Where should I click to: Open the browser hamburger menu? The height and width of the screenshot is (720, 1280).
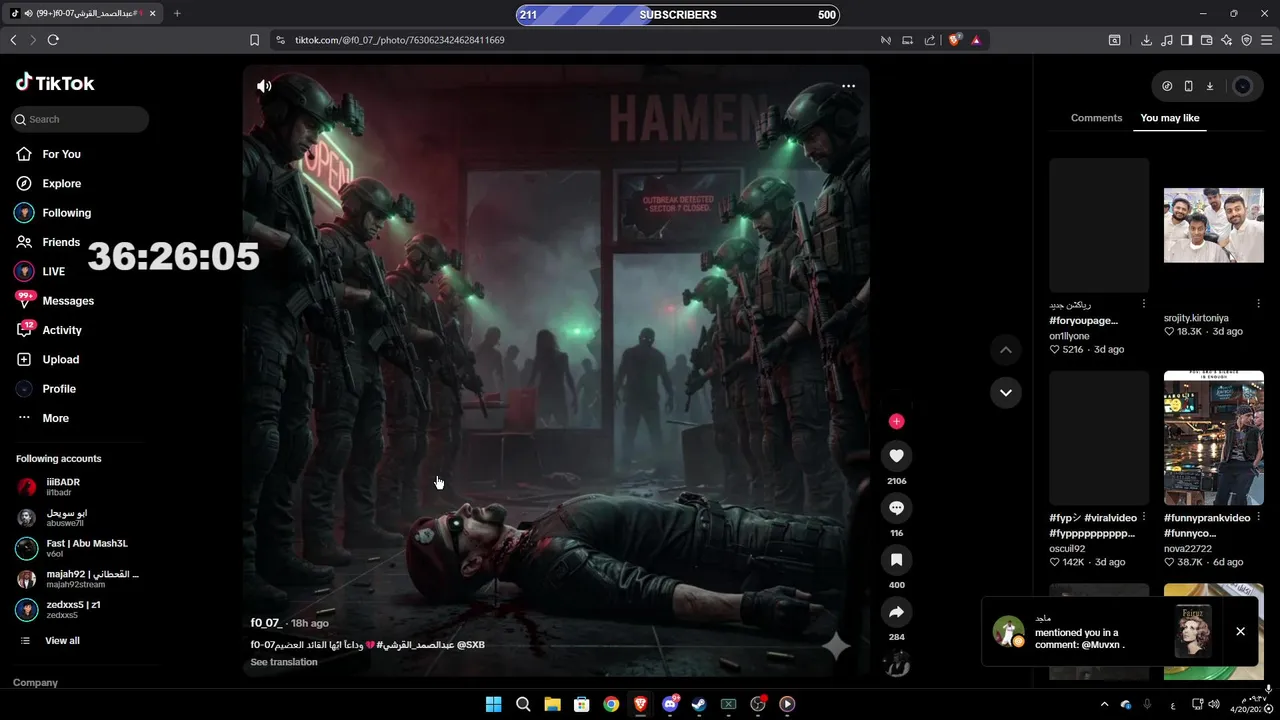1267,40
